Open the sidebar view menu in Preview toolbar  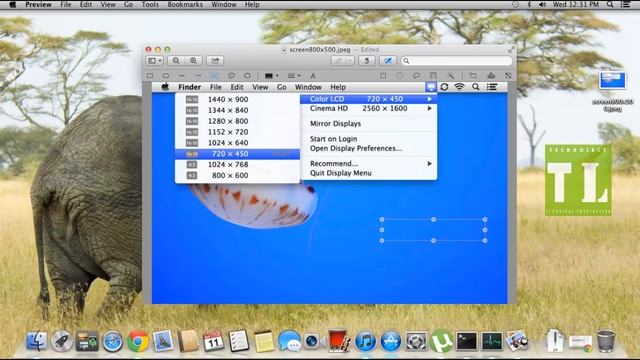[155, 60]
